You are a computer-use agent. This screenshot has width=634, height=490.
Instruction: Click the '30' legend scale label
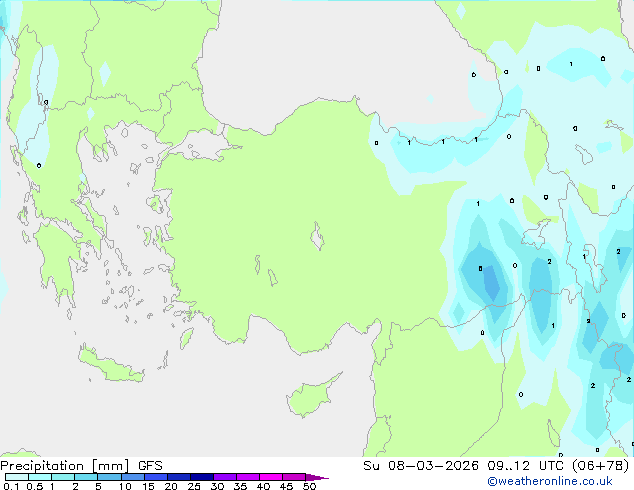coord(217,486)
